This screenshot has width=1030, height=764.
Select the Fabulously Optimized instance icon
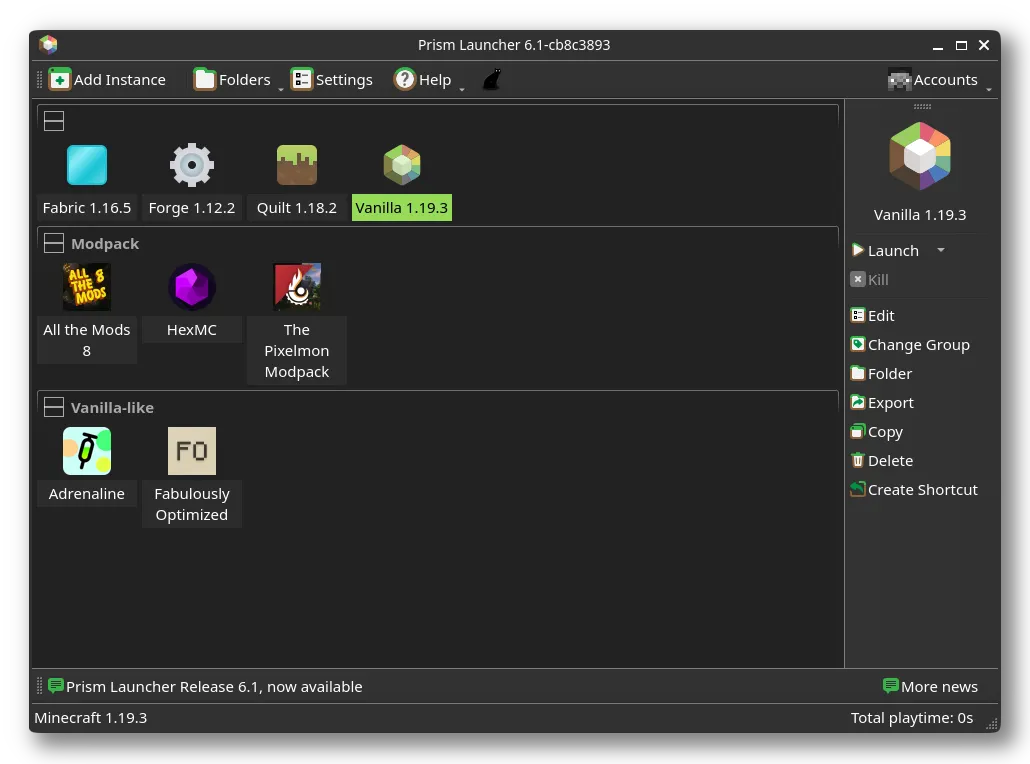pyautogui.click(x=192, y=451)
